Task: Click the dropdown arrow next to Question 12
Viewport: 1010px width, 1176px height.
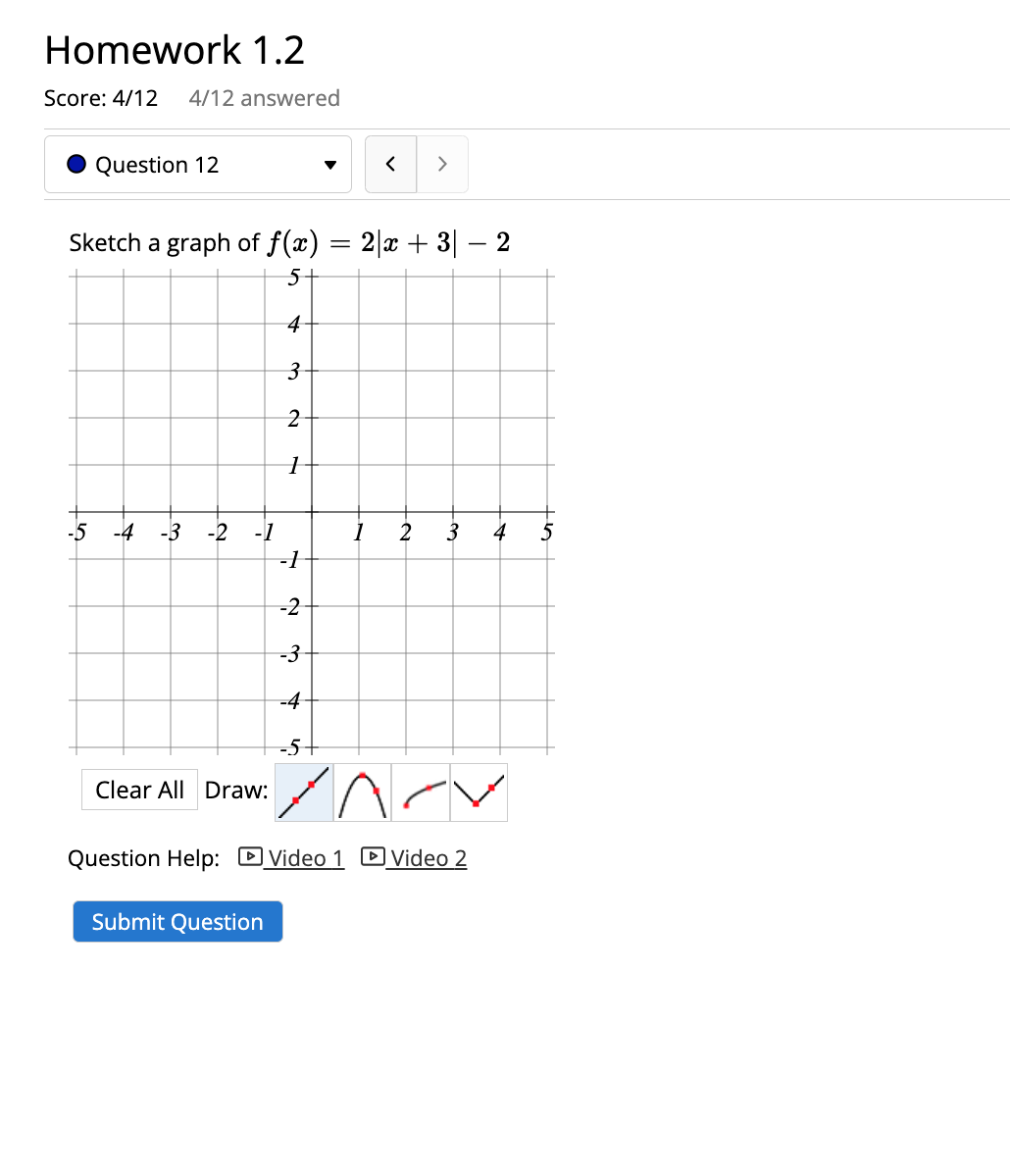Action: 330,164
